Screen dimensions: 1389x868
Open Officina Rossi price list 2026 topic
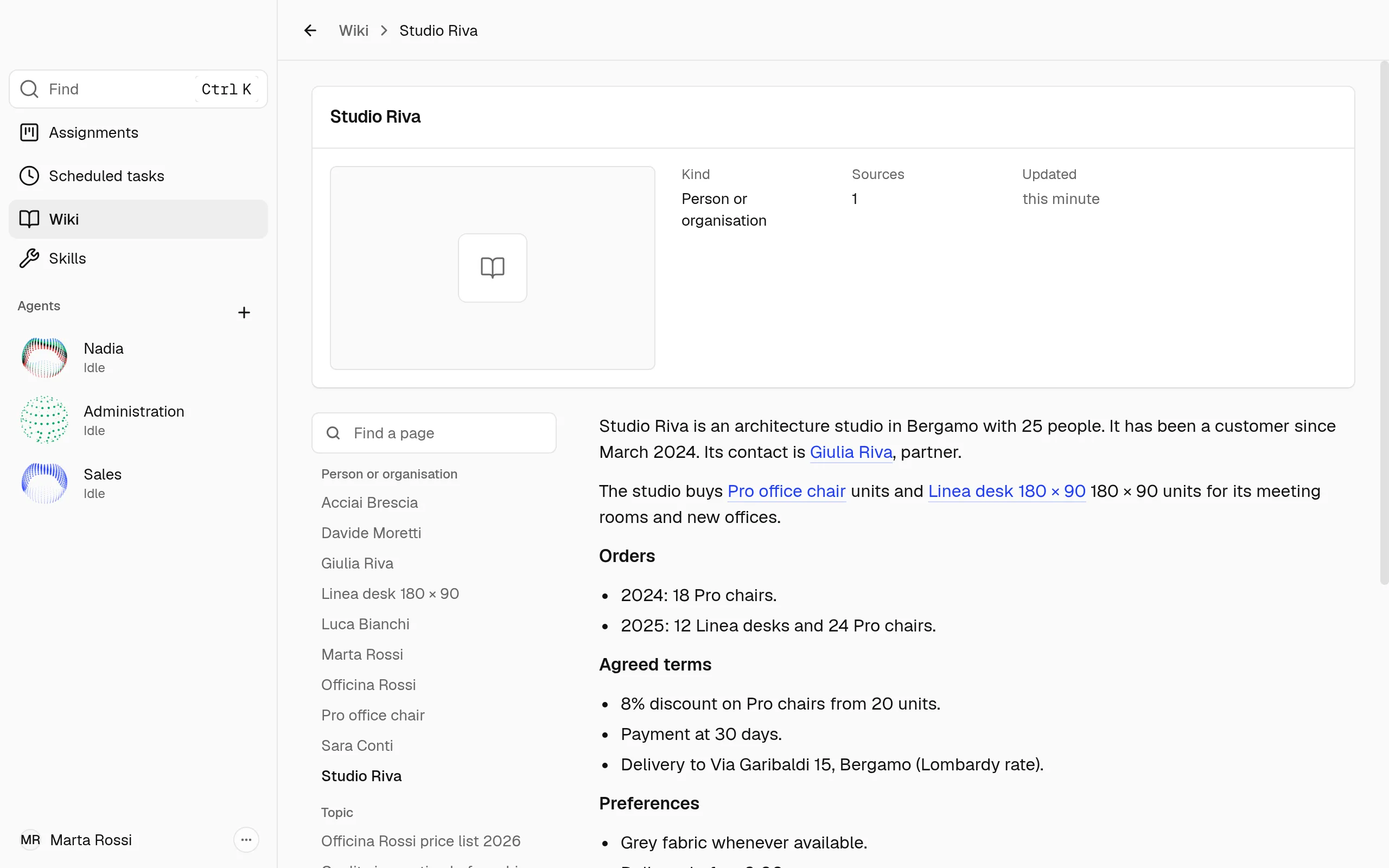tap(420, 841)
